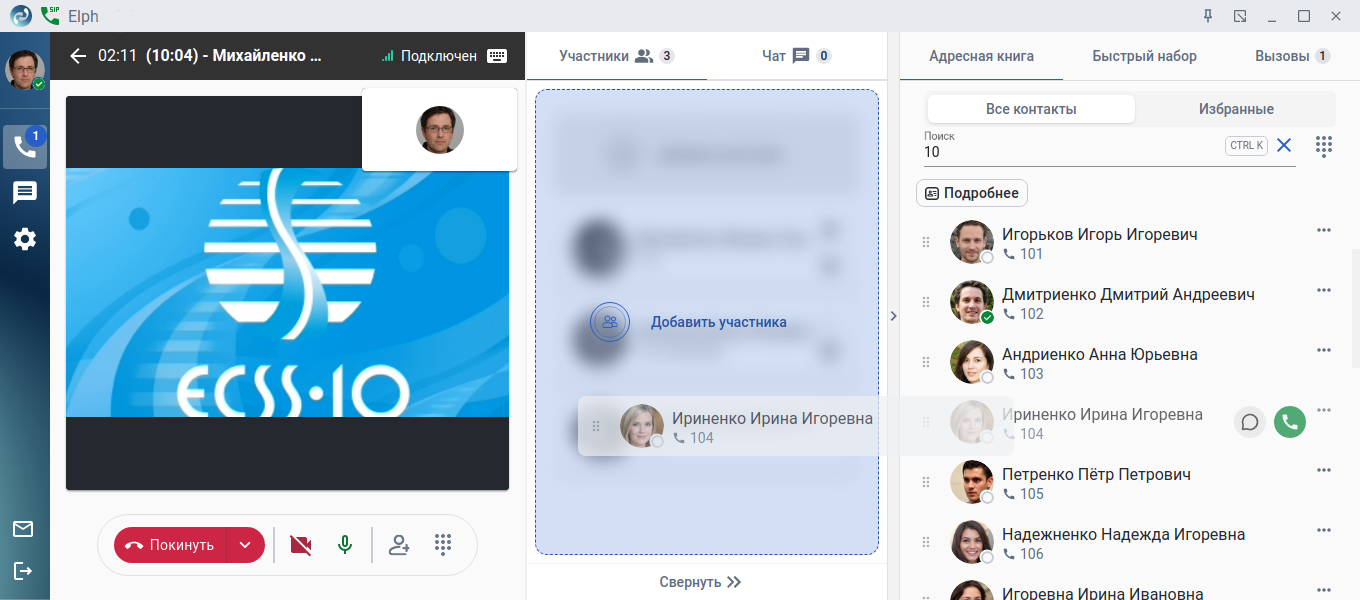Image resolution: width=1360 pixels, height=600 pixels.
Task: Click the add participant icon in call controls
Action: point(399,545)
